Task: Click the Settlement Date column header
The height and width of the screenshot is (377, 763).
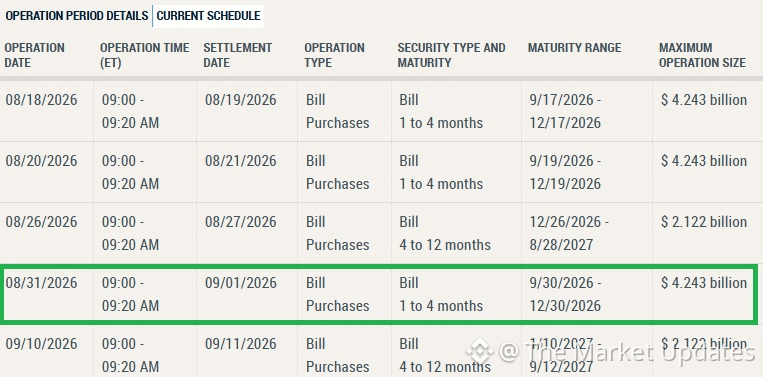Action: 237,55
